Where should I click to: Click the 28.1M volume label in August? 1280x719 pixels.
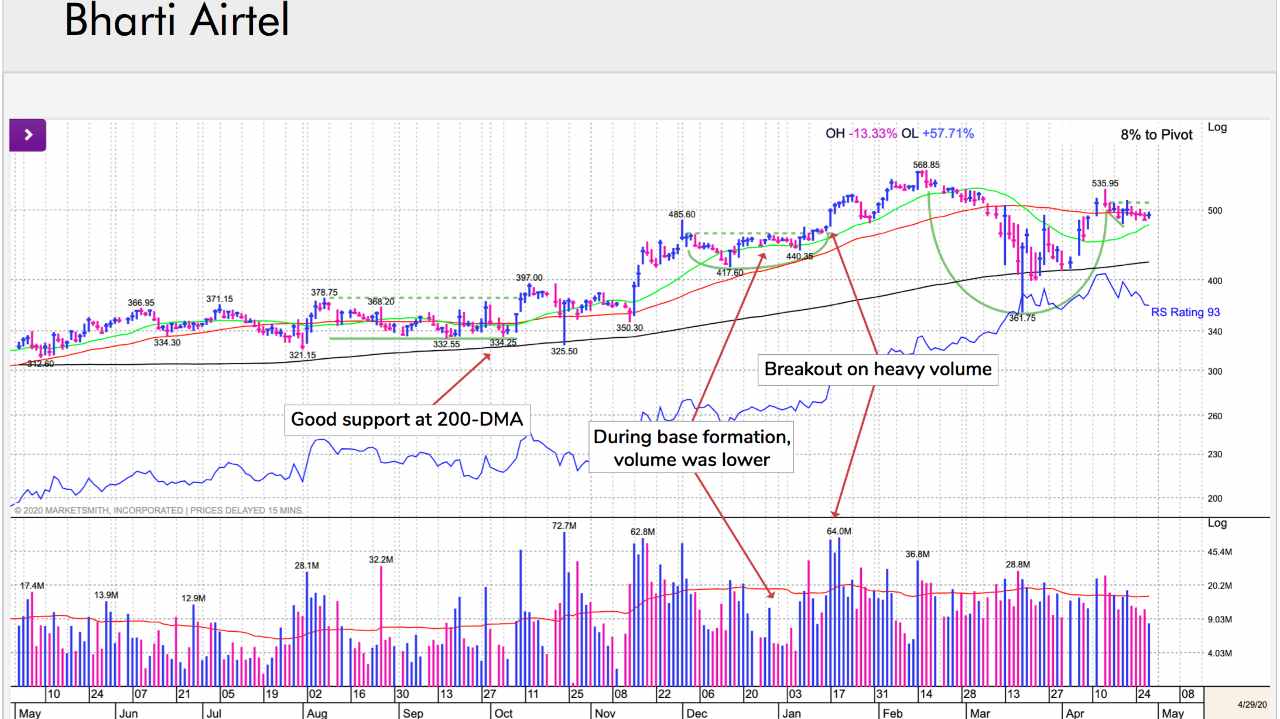307,565
